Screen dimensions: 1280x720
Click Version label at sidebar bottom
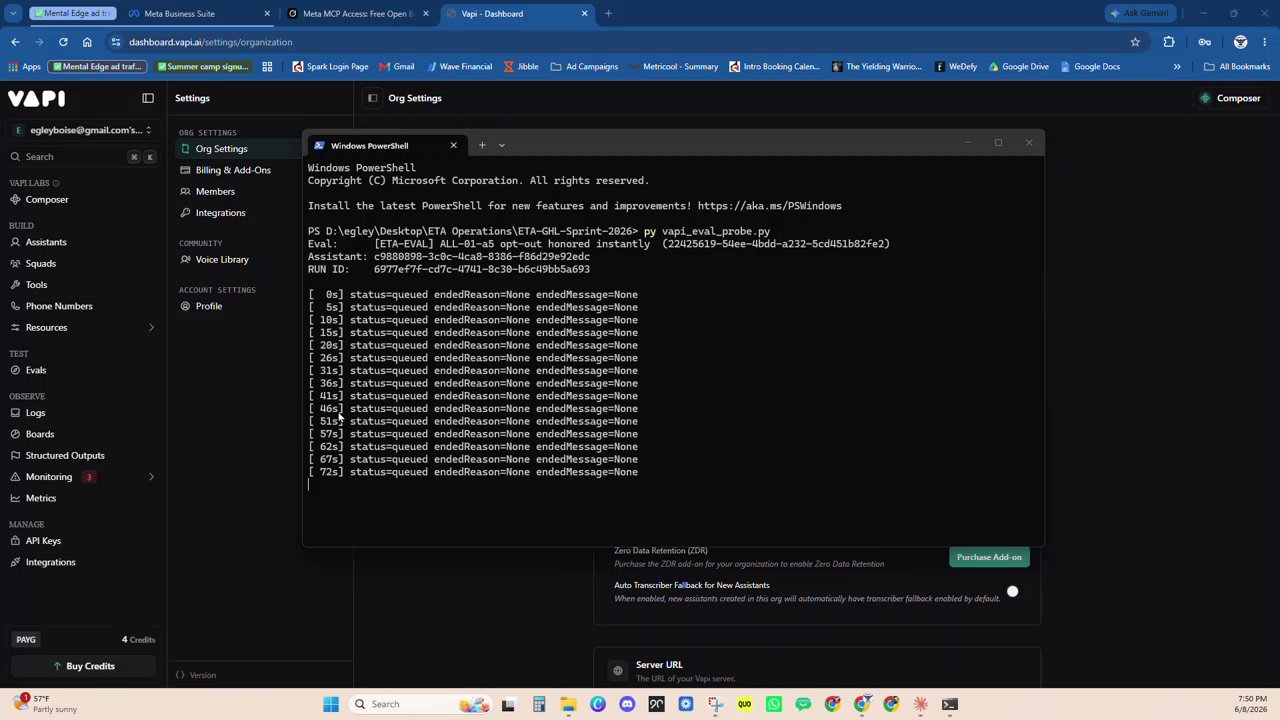click(x=196, y=675)
